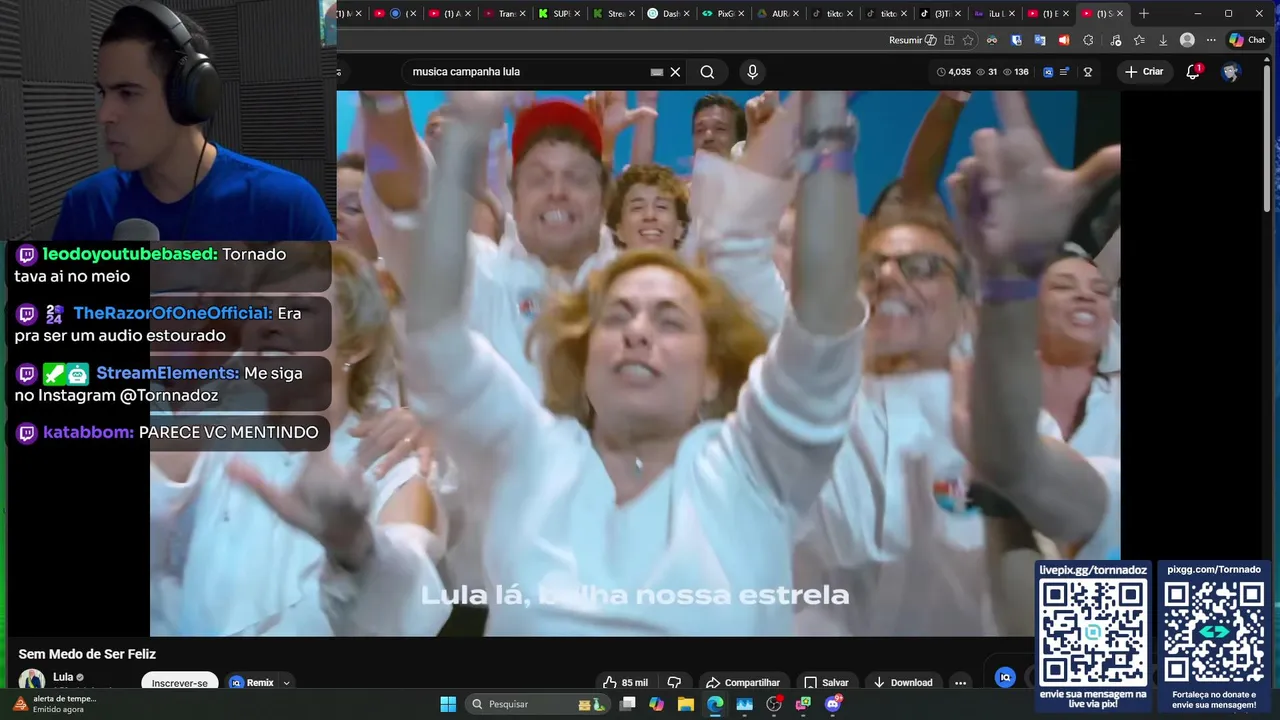Open more actions three-dot menu under video
Image resolution: width=1280 pixels, height=720 pixels.
point(960,683)
